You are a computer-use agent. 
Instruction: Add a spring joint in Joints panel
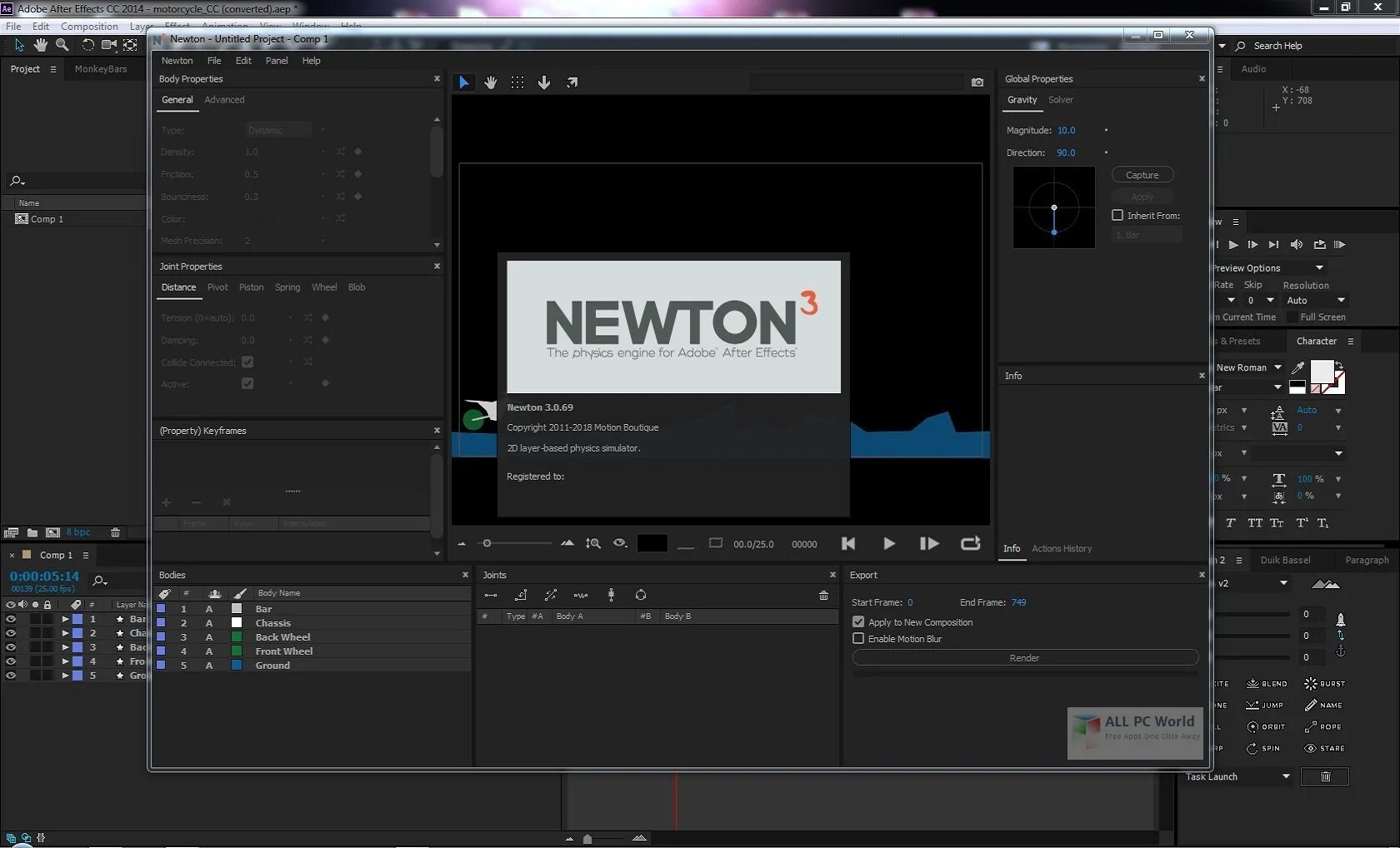coord(581,595)
